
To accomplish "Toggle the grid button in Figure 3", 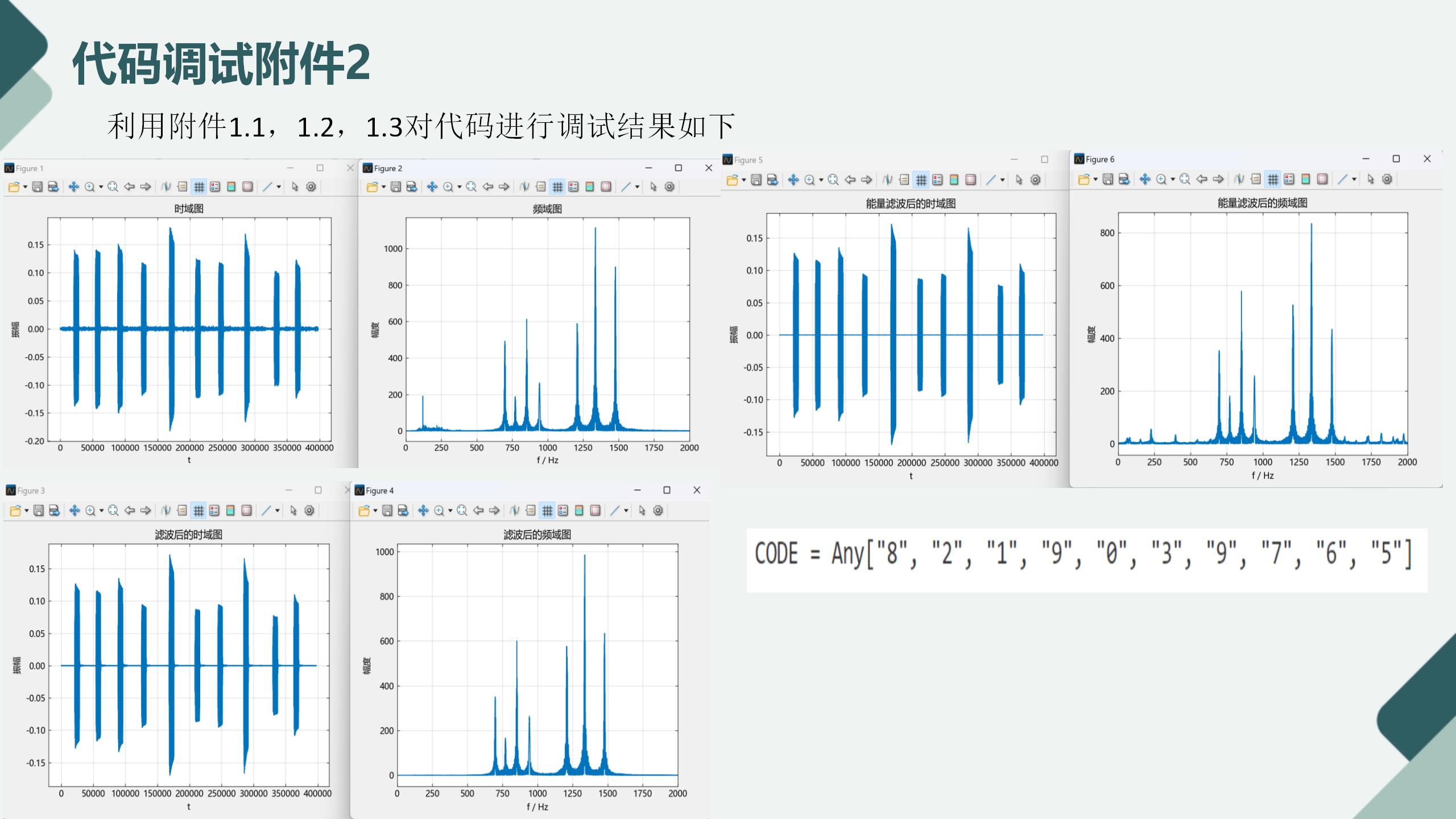I will [x=198, y=510].
